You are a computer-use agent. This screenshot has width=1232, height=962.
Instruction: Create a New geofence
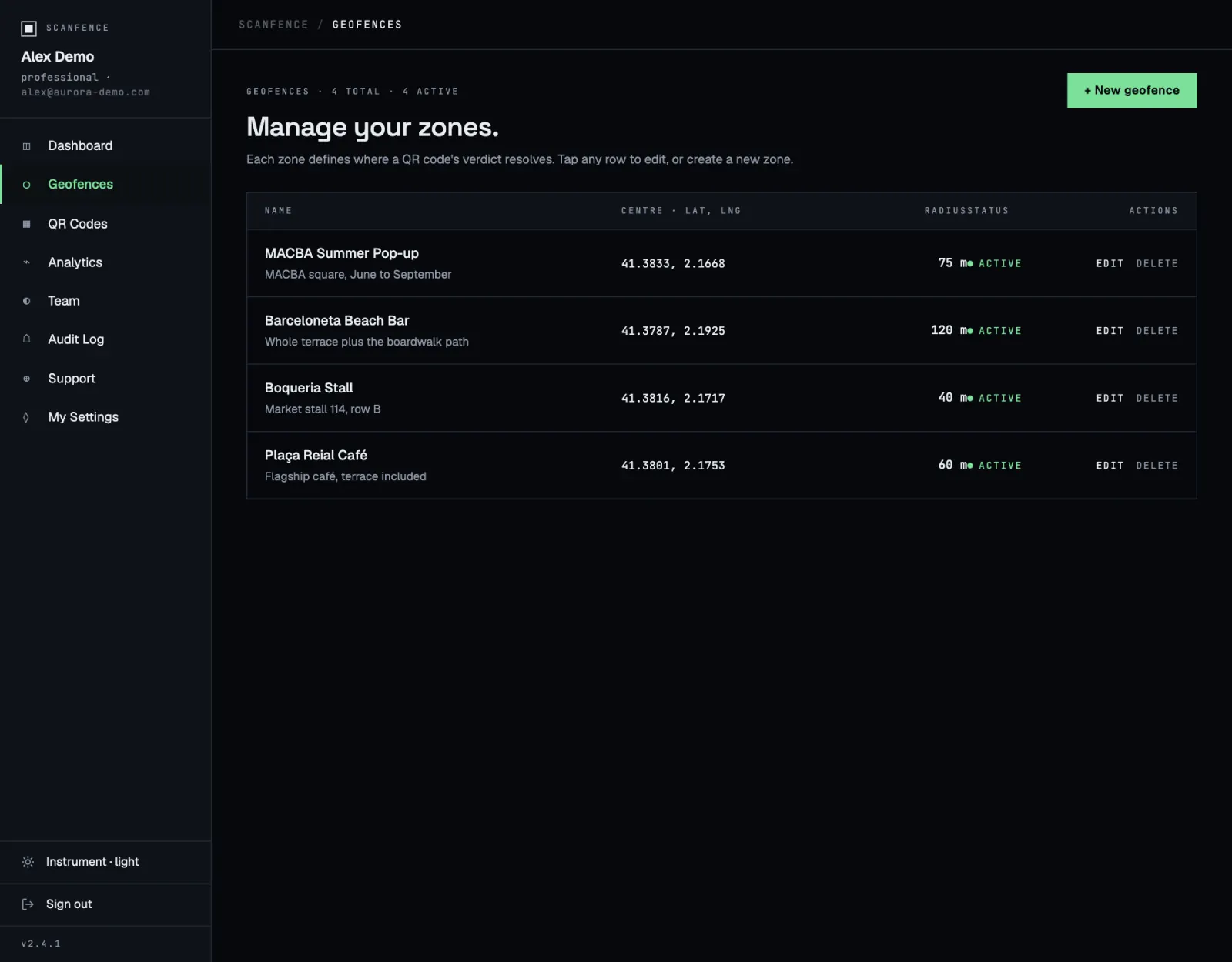coord(1132,90)
